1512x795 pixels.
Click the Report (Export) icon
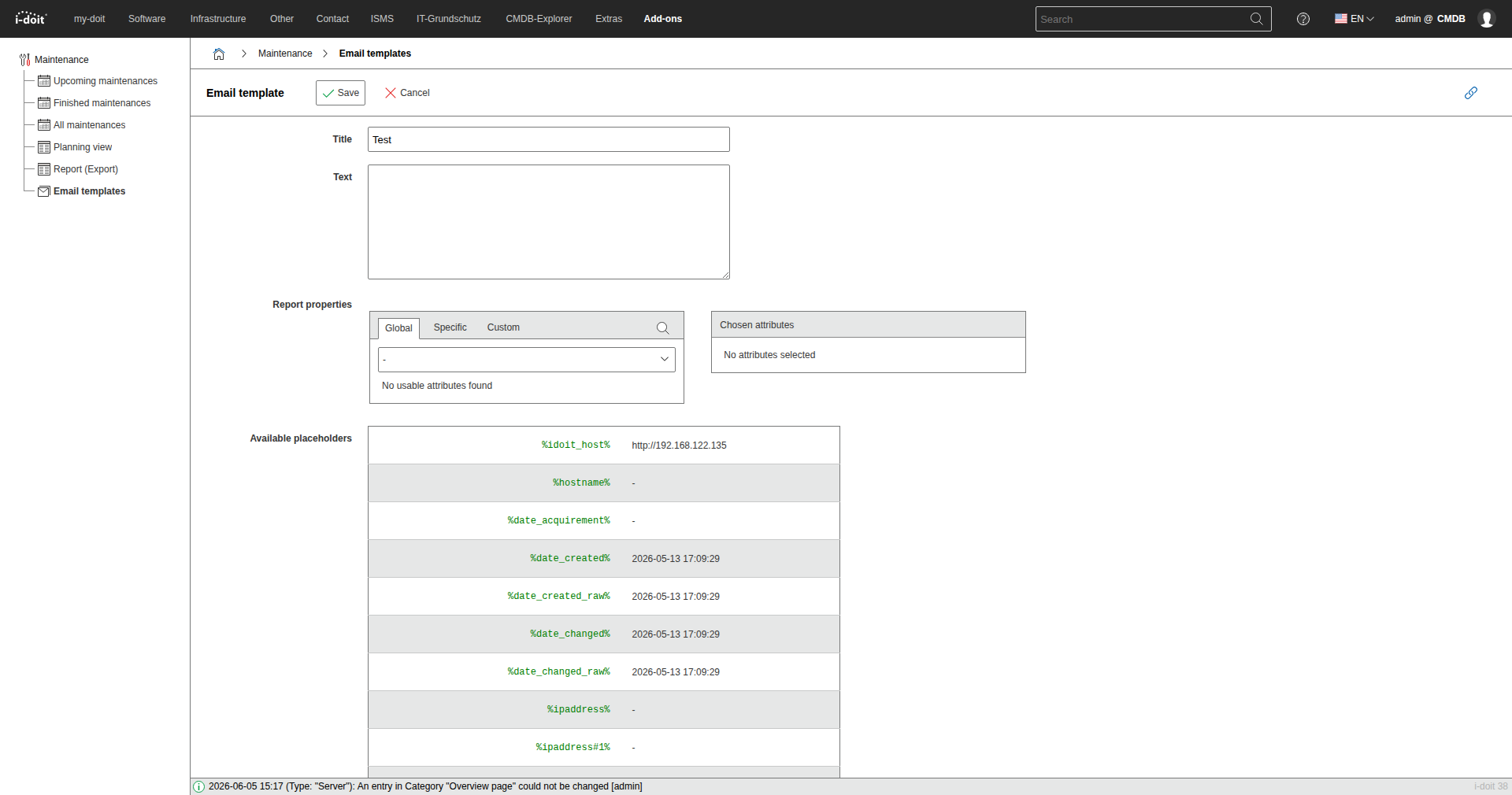point(44,169)
